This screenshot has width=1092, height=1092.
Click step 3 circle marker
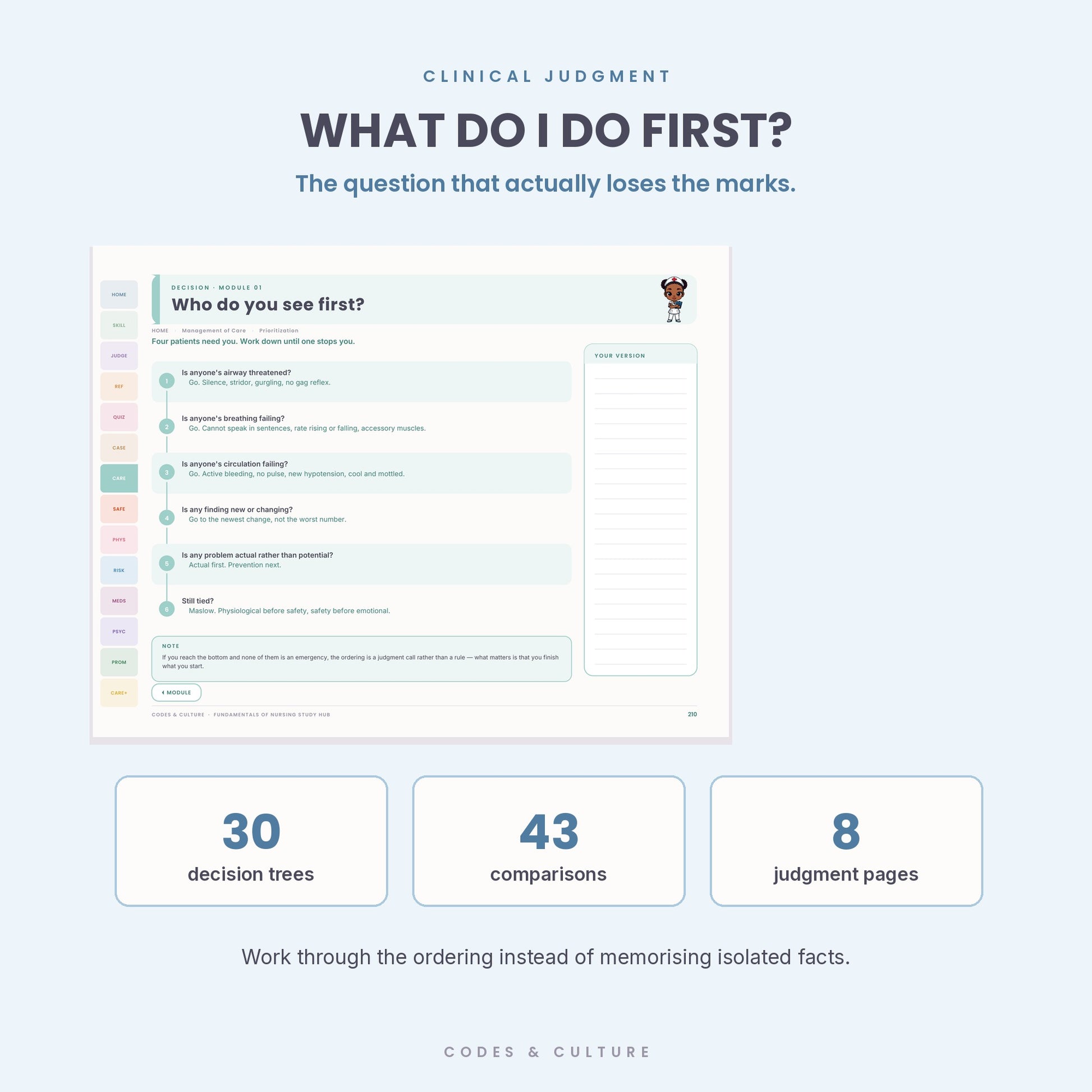167,472
